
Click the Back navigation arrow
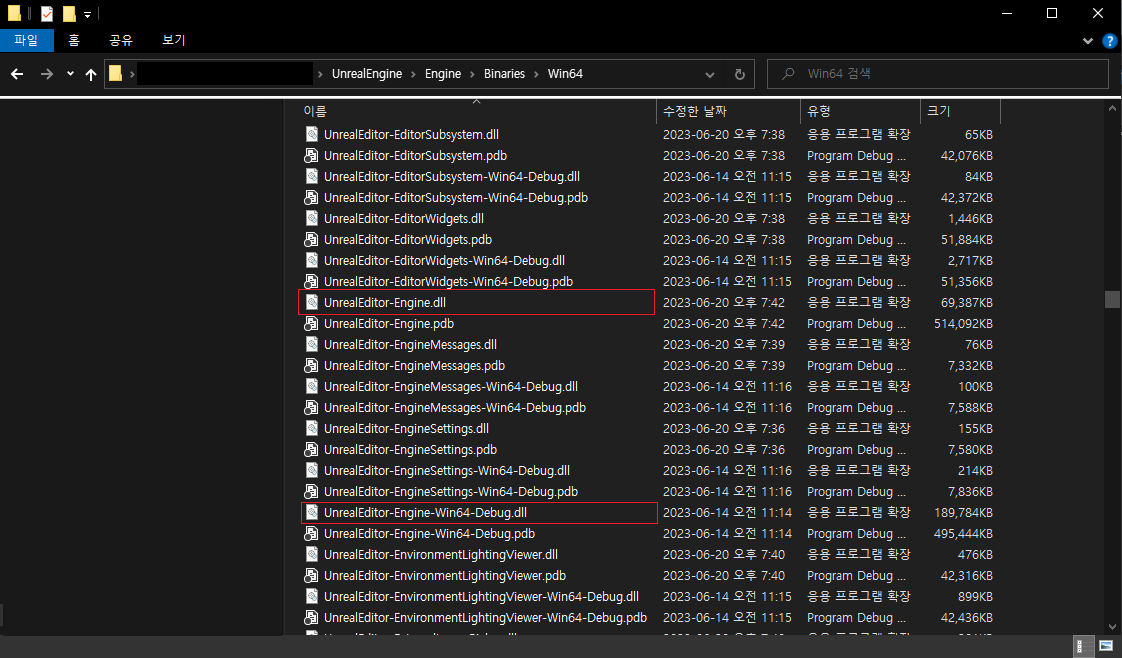pyautogui.click(x=17, y=74)
